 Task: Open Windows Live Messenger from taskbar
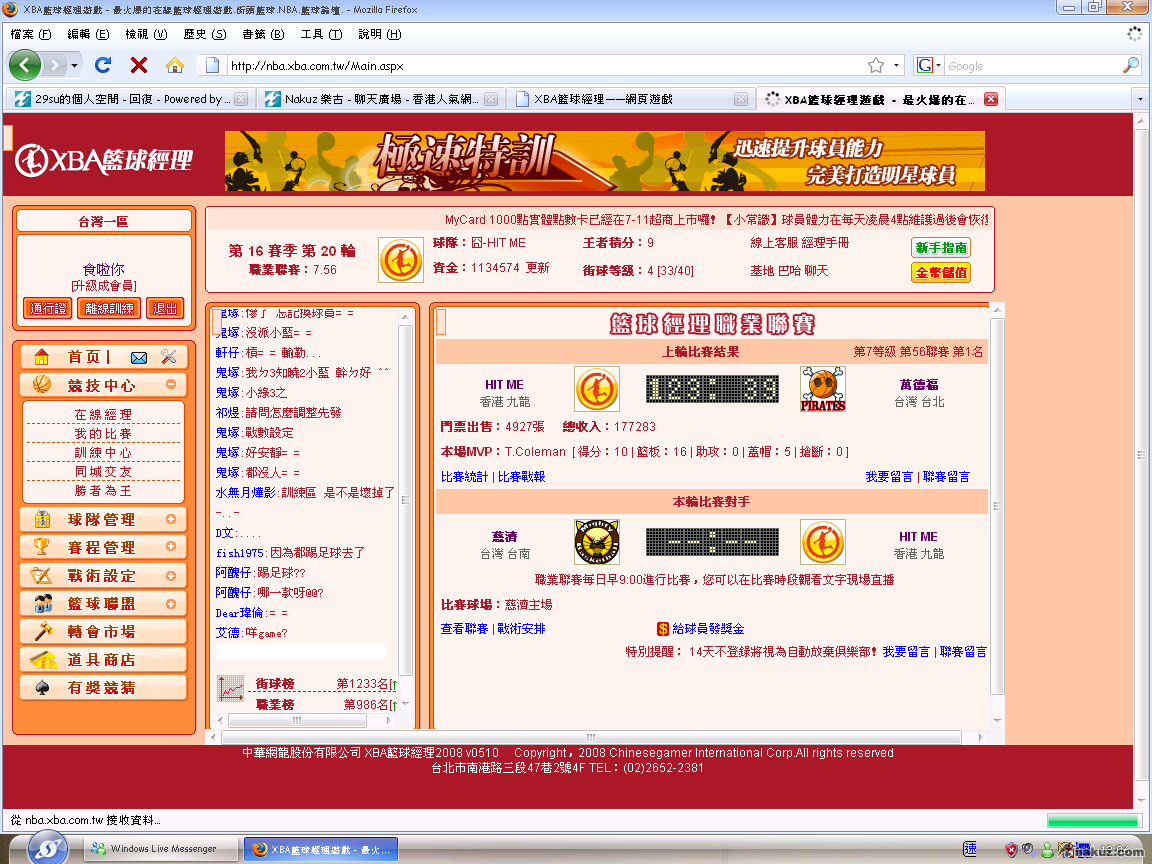155,849
